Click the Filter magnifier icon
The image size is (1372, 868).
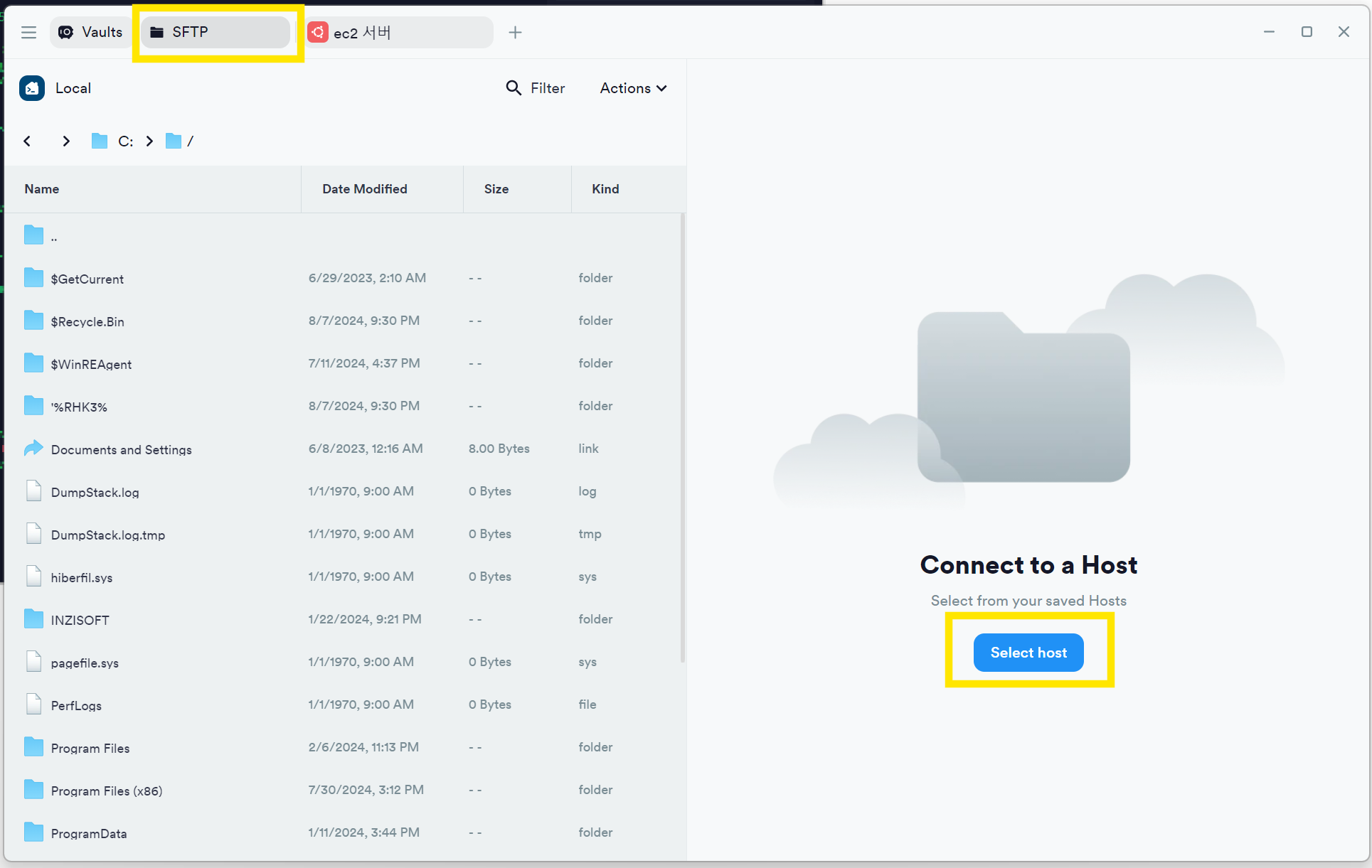514,88
